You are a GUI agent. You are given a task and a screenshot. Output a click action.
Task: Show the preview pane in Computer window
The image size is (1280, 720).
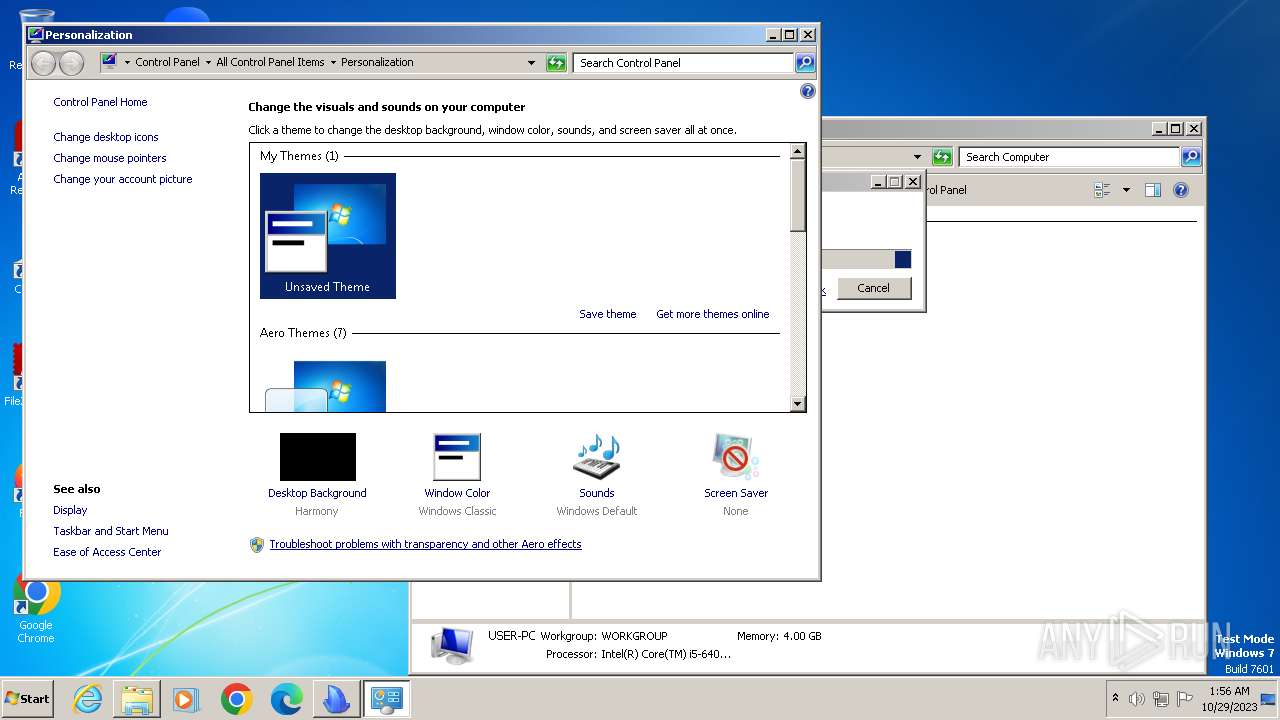coord(1153,190)
